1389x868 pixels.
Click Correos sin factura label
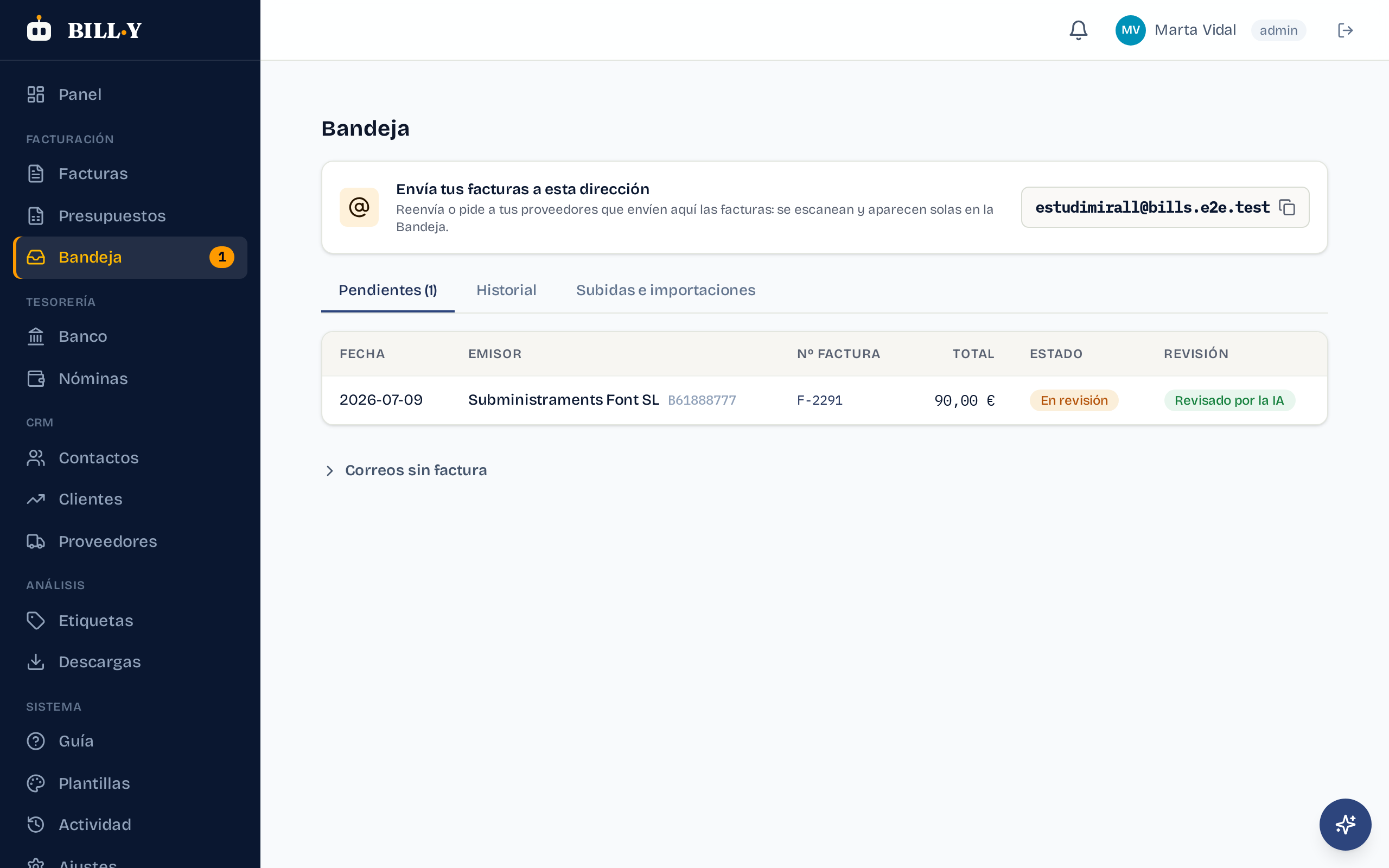(416, 470)
